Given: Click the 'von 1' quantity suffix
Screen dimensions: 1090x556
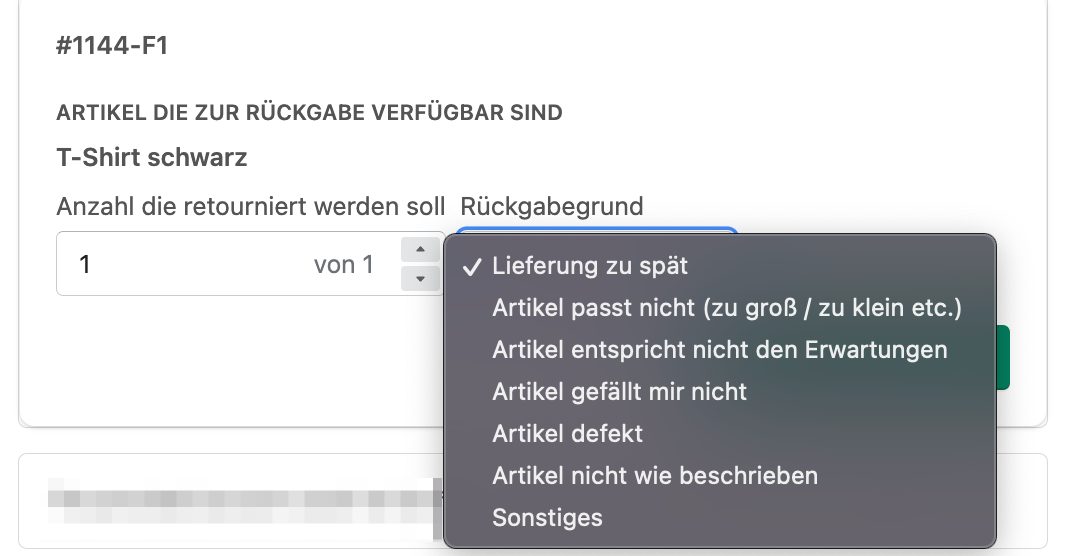Looking at the screenshot, I should [343, 264].
